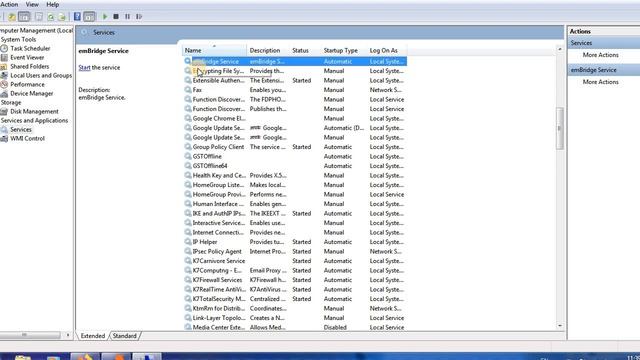The image size is (640, 360).
Task: Select Event Viewer in the tree
Action: pos(27,58)
